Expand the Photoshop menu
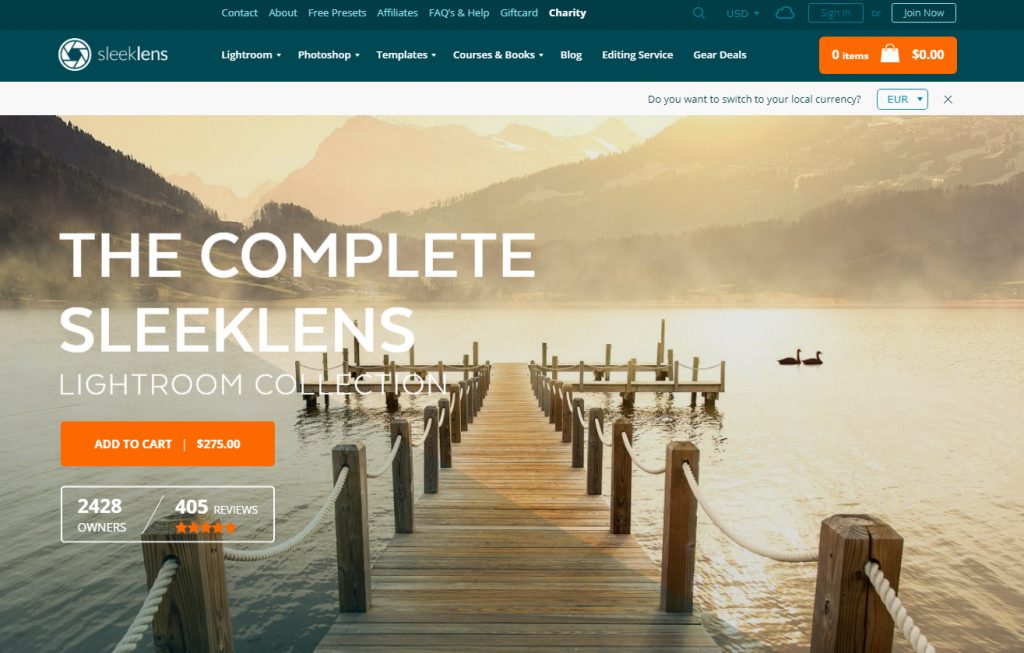1024x653 pixels. click(328, 55)
